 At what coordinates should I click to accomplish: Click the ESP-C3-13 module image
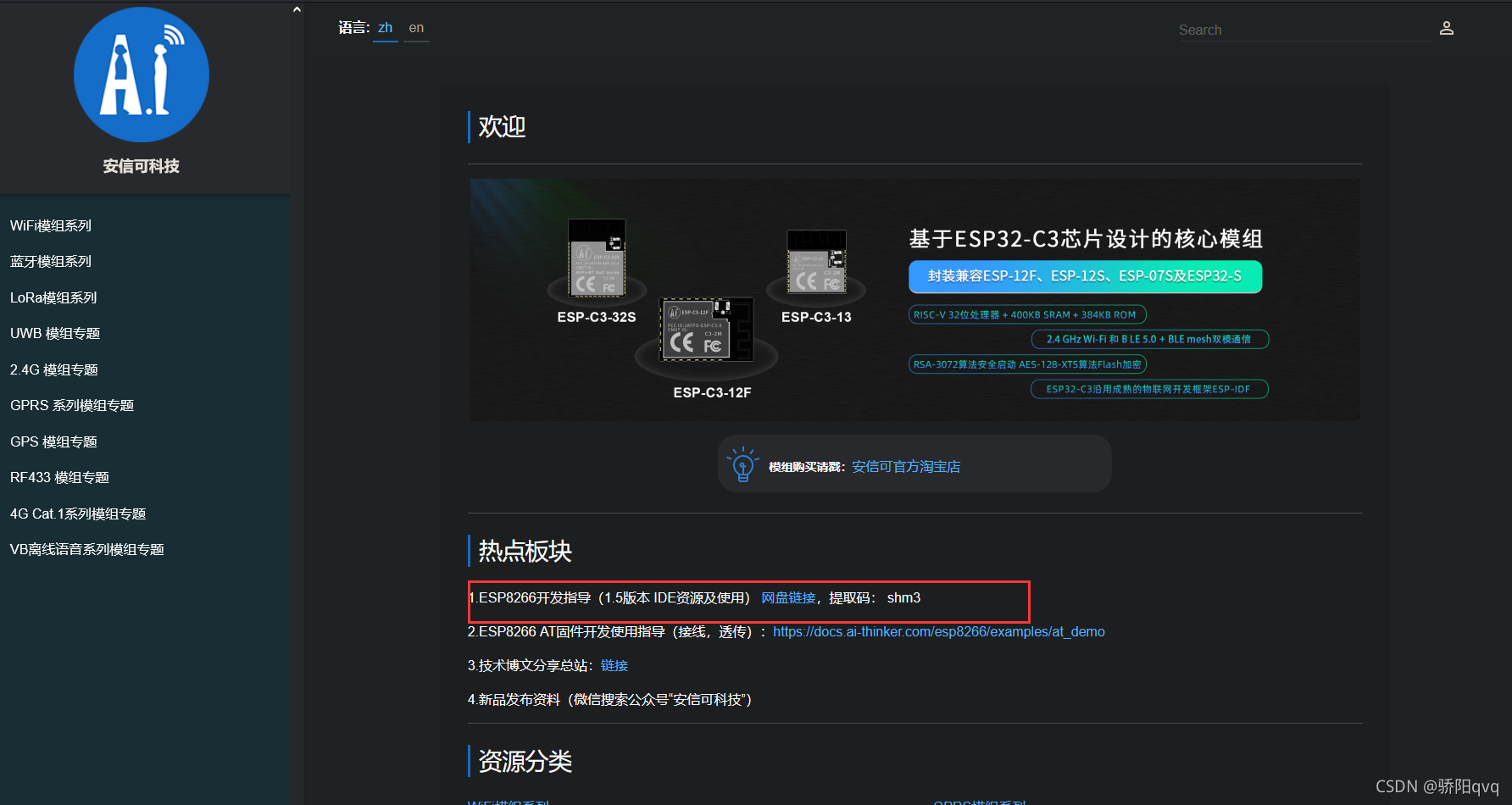click(x=816, y=261)
